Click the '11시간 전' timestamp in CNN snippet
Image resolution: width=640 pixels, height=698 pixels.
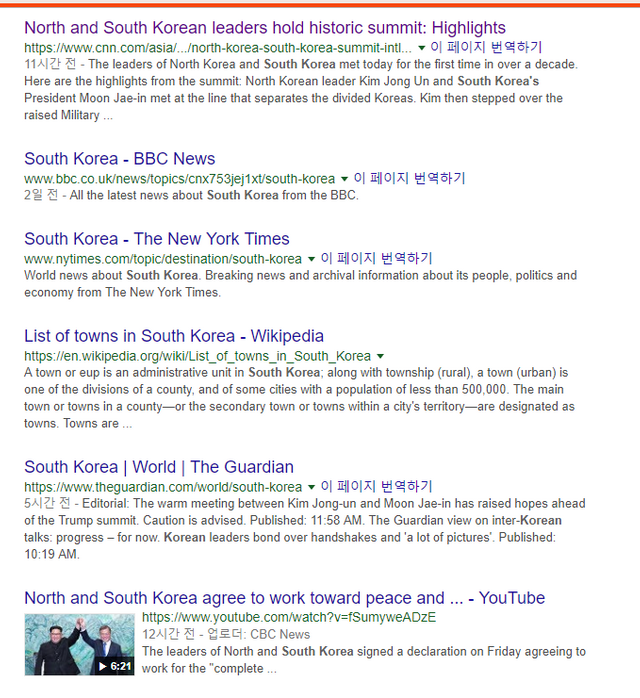click(50, 64)
